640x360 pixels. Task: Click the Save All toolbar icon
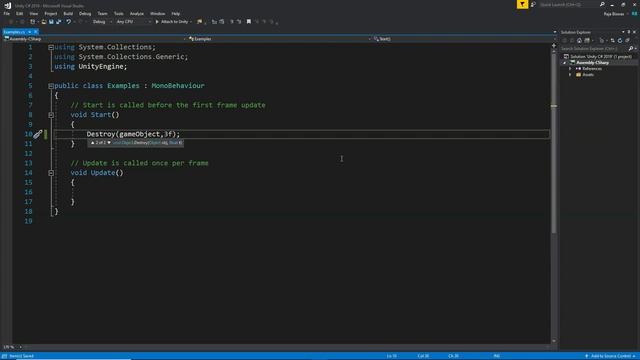tap(59, 22)
